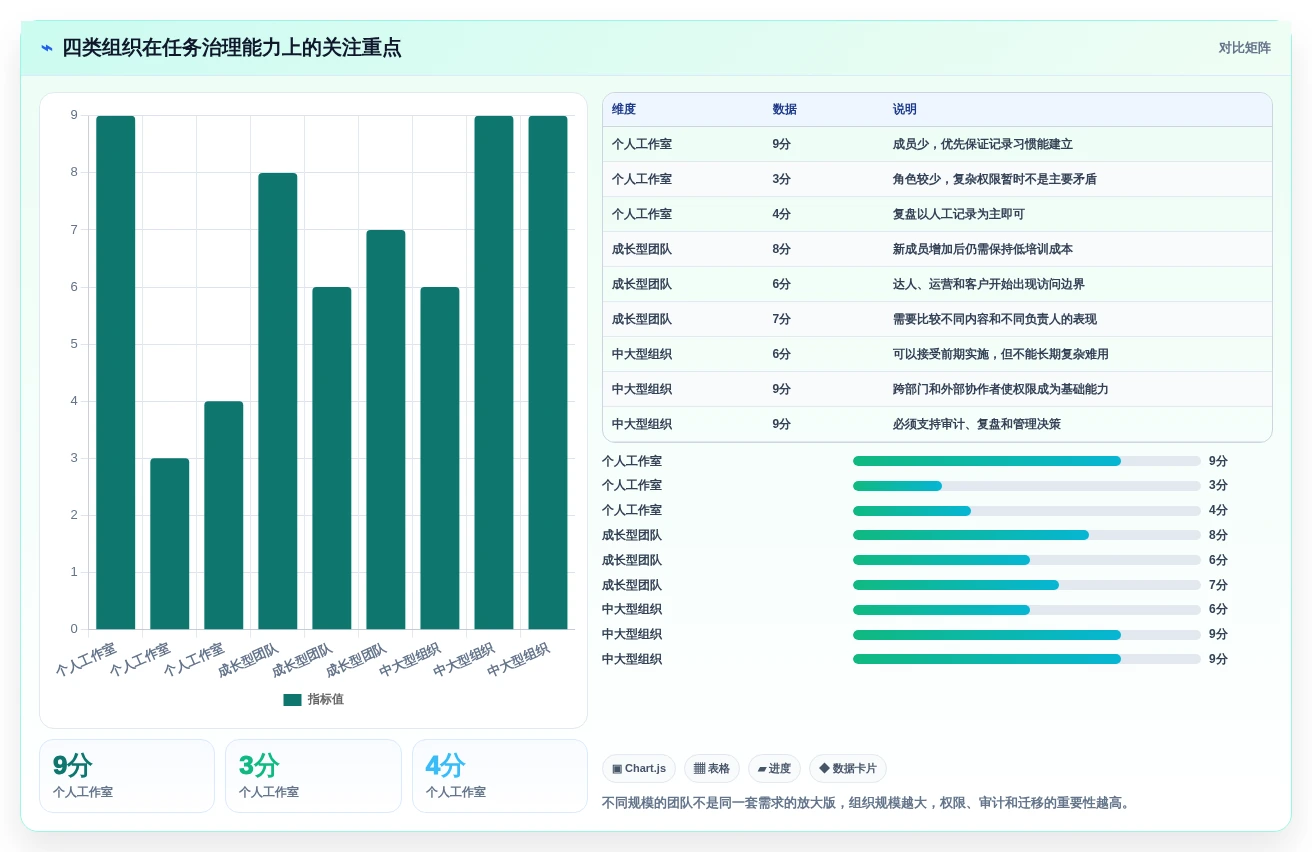Click the chart bar reaching value 8

278,401
